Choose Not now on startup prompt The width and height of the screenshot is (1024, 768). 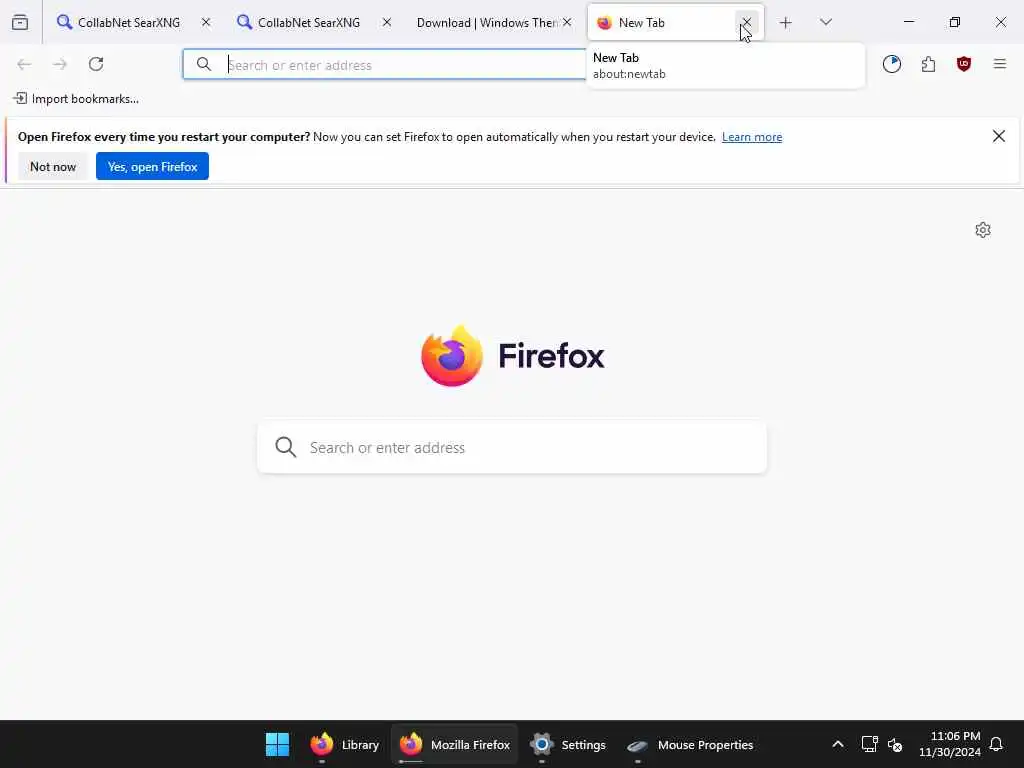(53, 167)
